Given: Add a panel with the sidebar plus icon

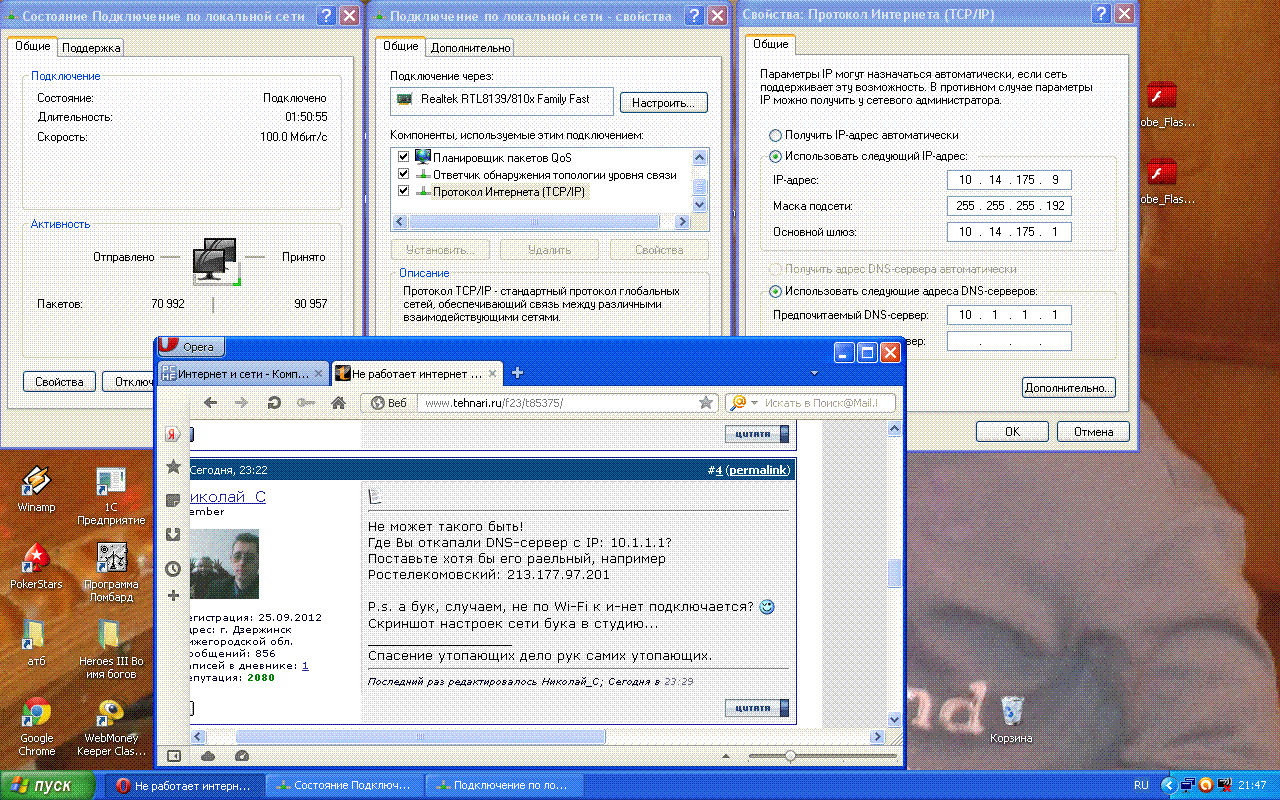Looking at the screenshot, I should [173, 595].
